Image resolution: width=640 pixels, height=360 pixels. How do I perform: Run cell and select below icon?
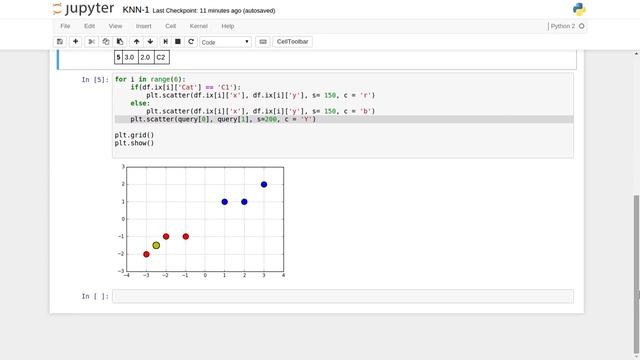[165, 42]
